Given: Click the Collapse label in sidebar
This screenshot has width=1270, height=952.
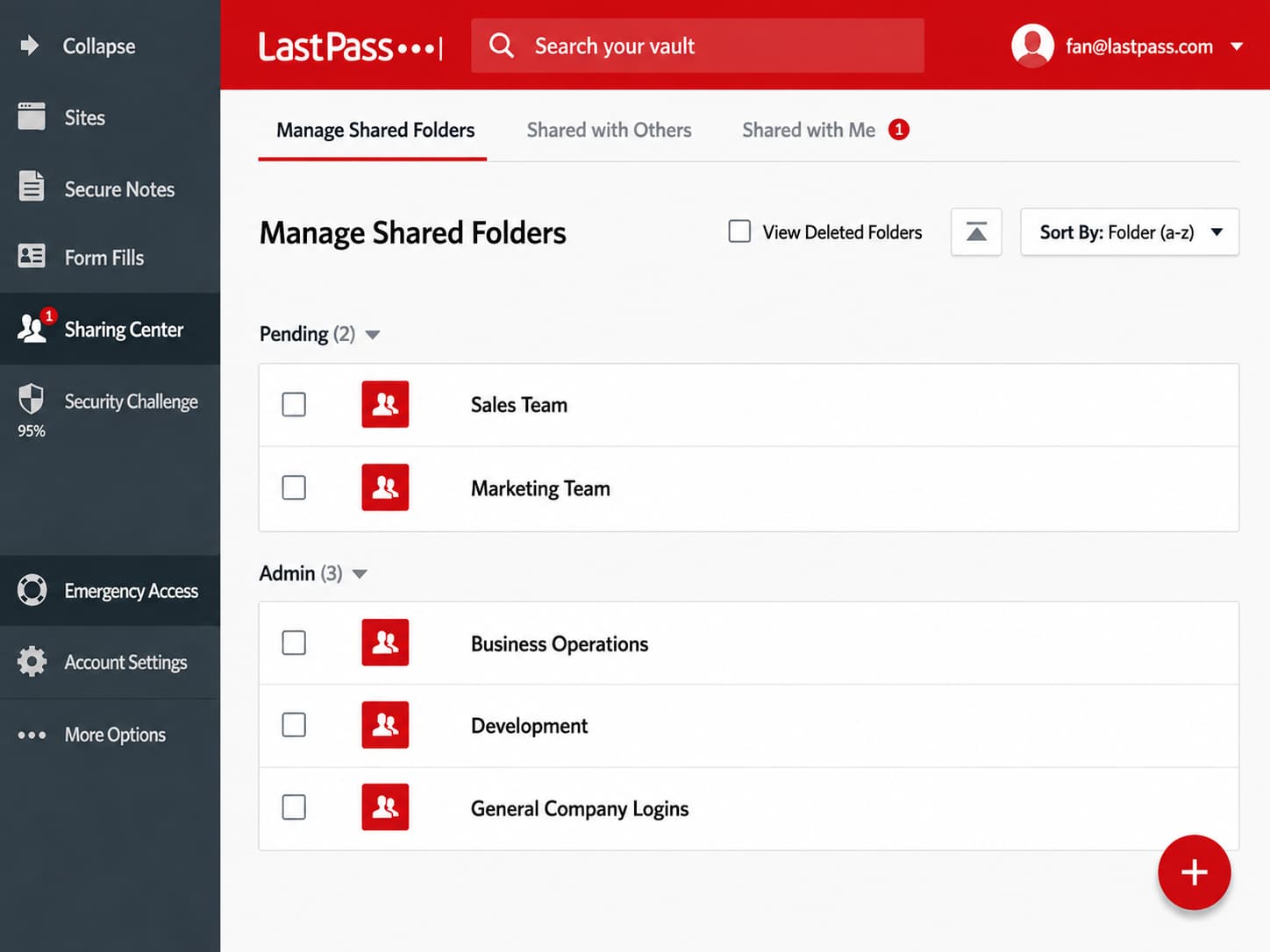Looking at the screenshot, I should coord(99,46).
